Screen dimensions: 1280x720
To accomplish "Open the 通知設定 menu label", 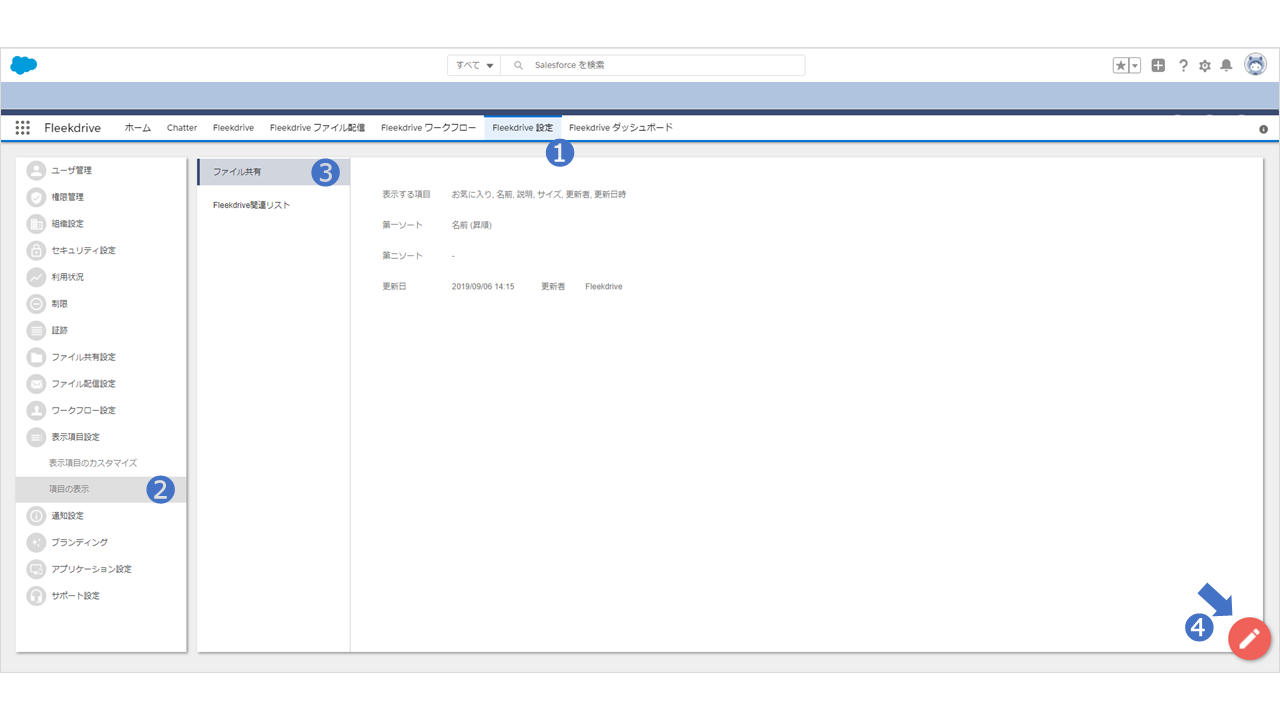I will pos(68,516).
